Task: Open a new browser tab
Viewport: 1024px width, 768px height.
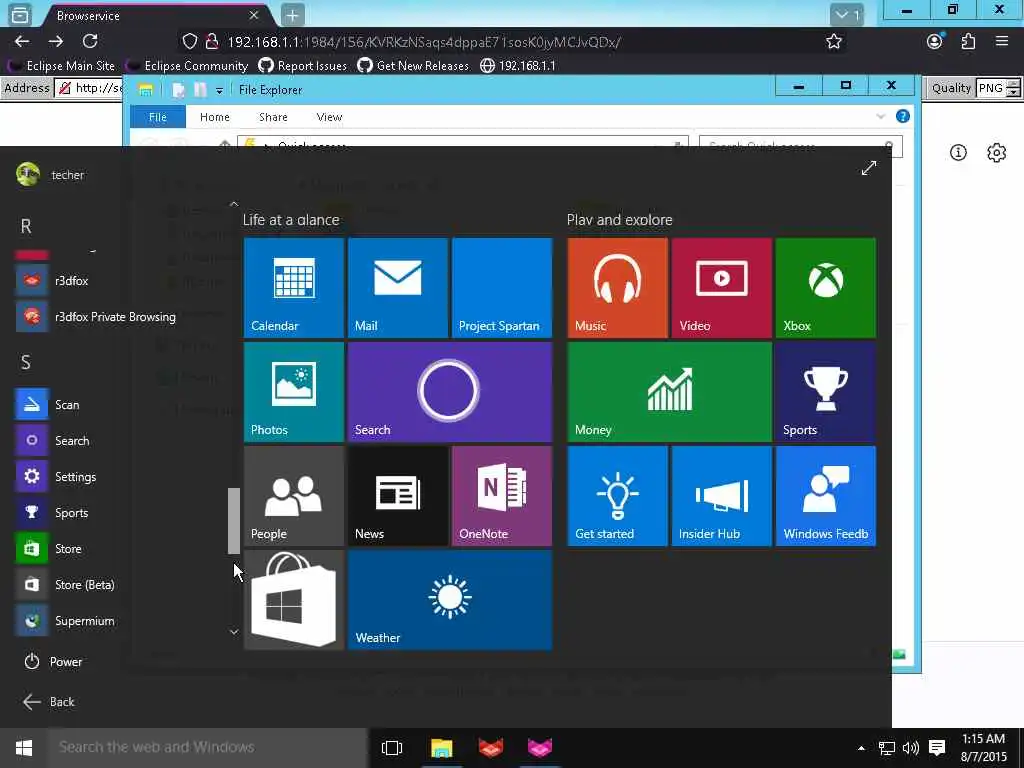Action: click(292, 15)
